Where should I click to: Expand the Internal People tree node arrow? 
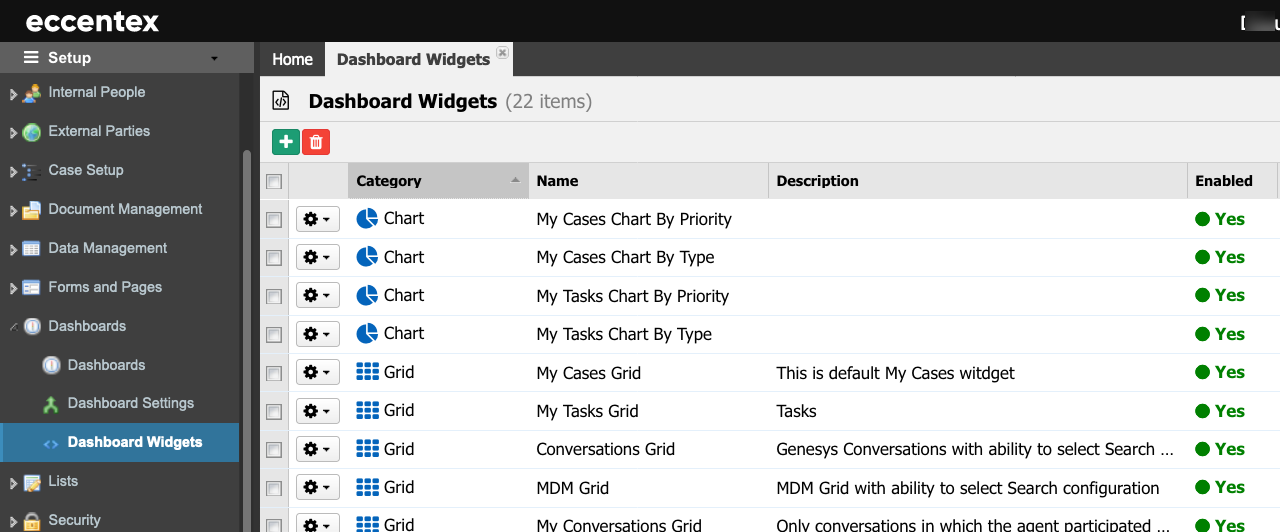13,94
